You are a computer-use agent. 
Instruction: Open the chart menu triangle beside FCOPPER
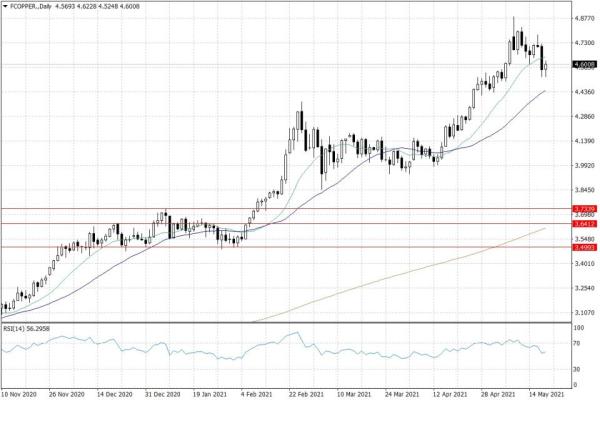pos(5,7)
